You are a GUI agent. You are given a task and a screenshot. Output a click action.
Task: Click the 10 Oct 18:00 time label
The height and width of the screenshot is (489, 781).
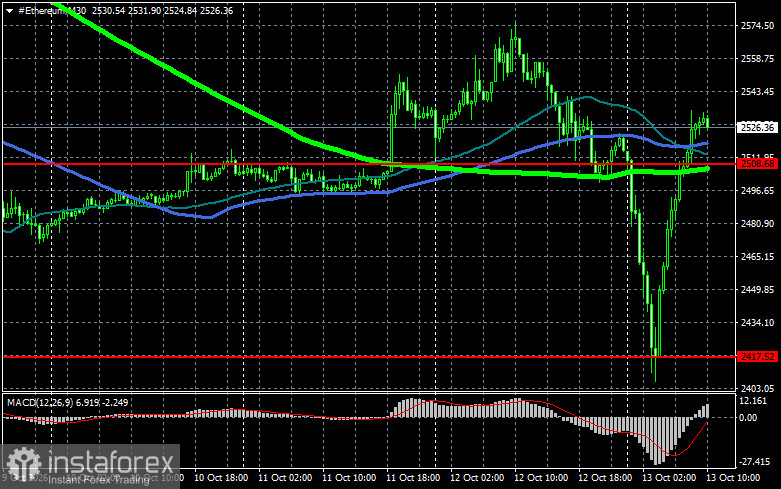pyautogui.click(x=221, y=478)
